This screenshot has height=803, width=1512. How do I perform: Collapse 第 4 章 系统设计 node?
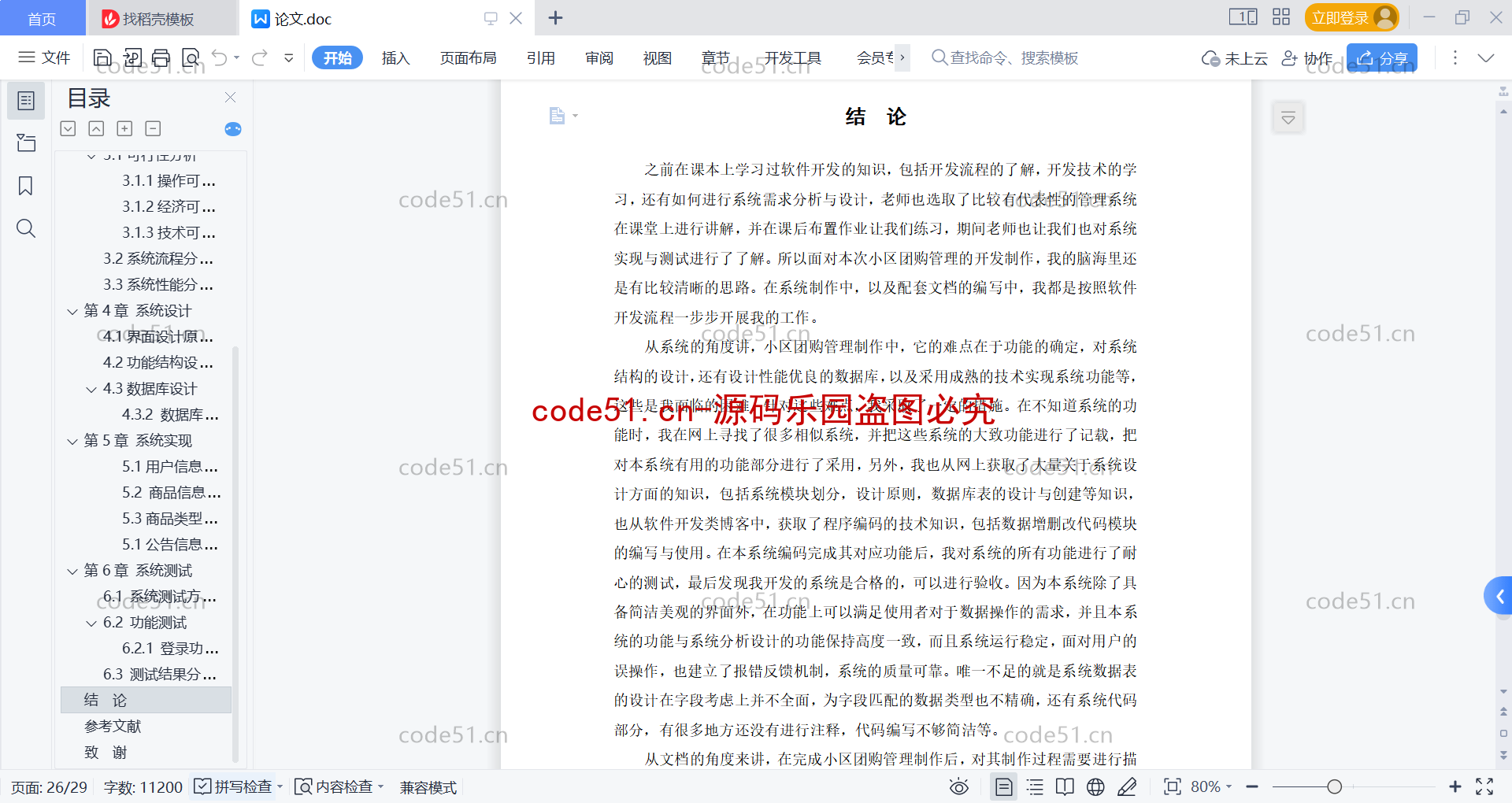(x=72, y=312)
